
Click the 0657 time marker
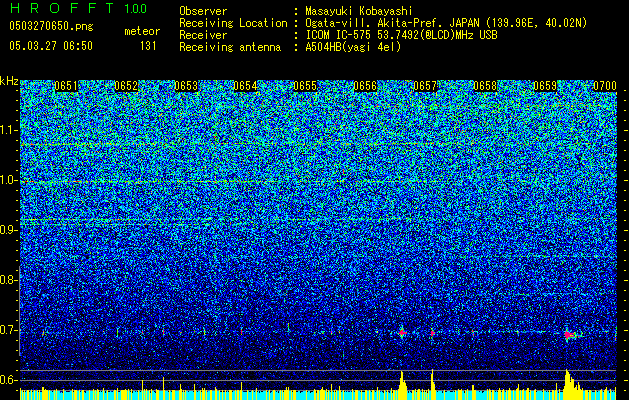pos(425,86)
